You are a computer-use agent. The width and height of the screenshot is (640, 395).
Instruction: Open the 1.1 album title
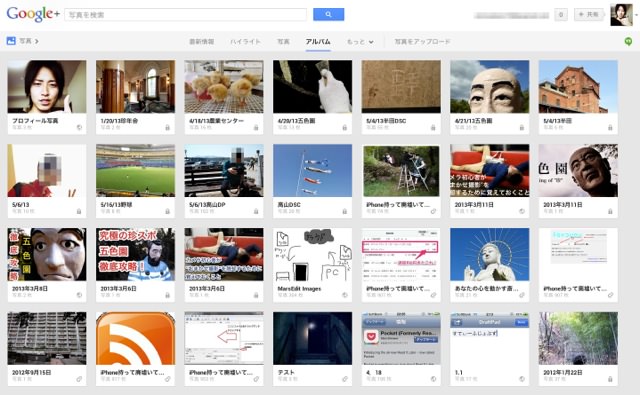point(459,373)
